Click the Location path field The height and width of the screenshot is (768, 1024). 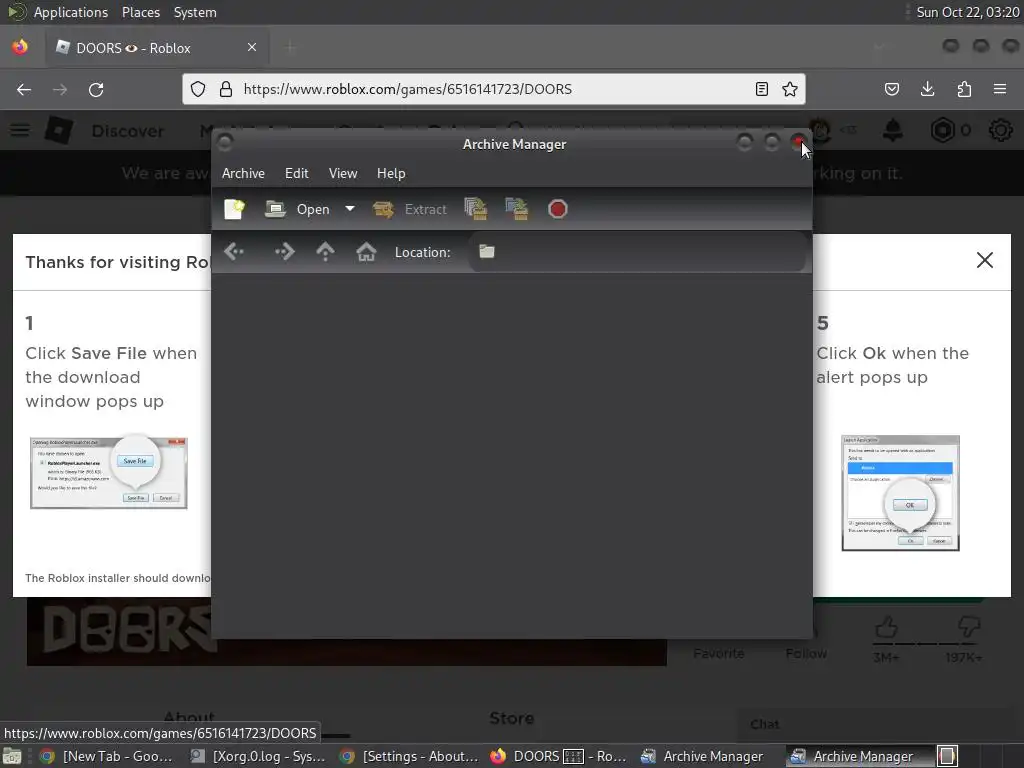(x=637, y=251)
